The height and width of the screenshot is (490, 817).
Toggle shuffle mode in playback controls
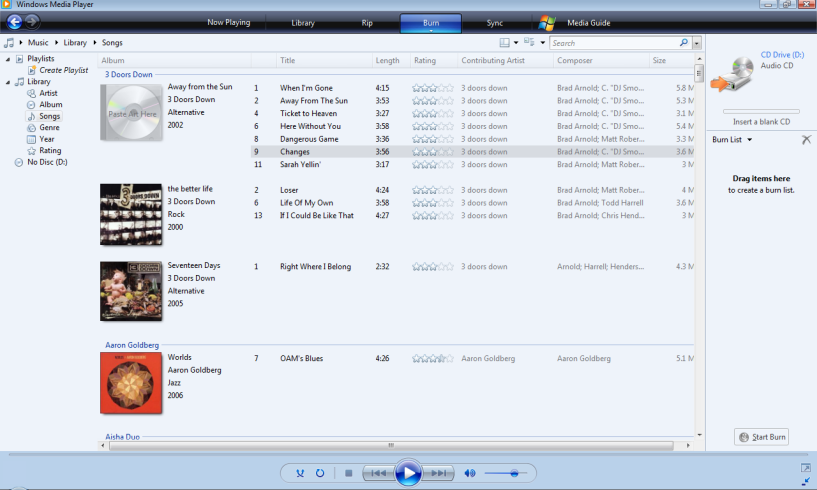coord(300,473)
